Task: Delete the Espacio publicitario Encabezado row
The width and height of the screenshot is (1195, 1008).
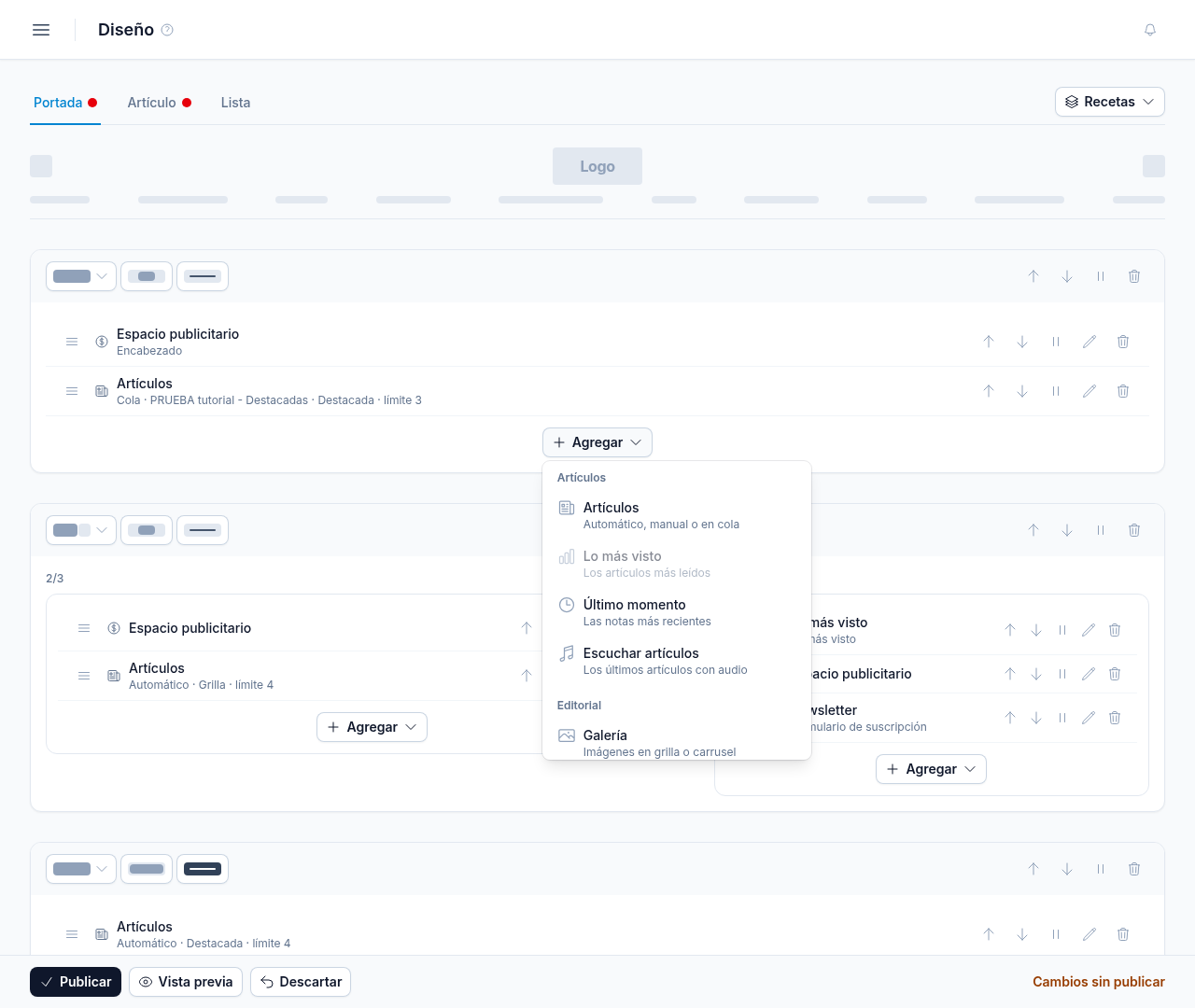Action: [x=1123, y=342]
